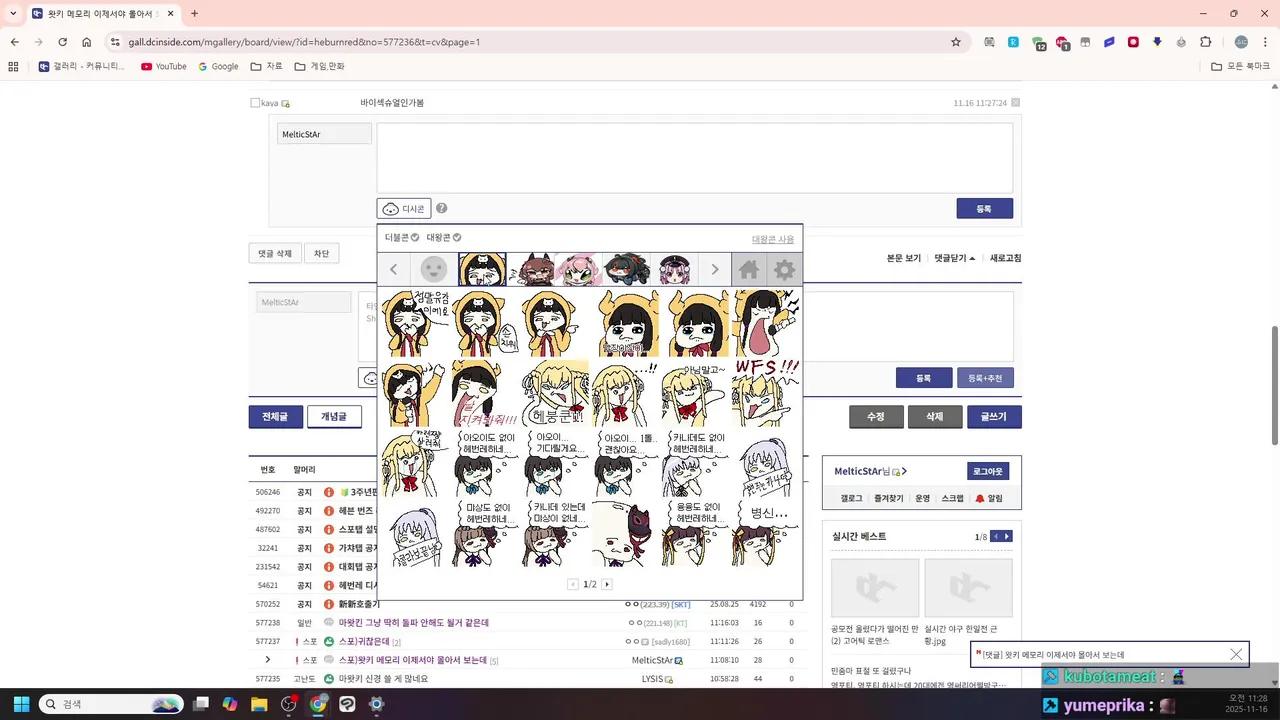This screenshot has height=720, width=1280.
Task: Click the red record extension icon
Action: pos(1133,42)
